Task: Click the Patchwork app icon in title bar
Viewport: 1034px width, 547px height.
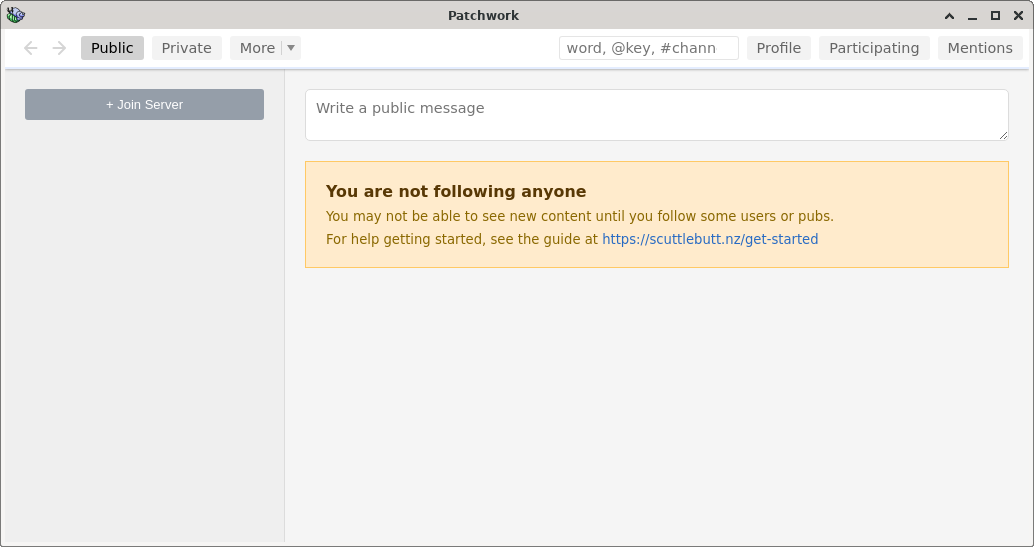Action: pyautogui.click(x=15, y=15)
